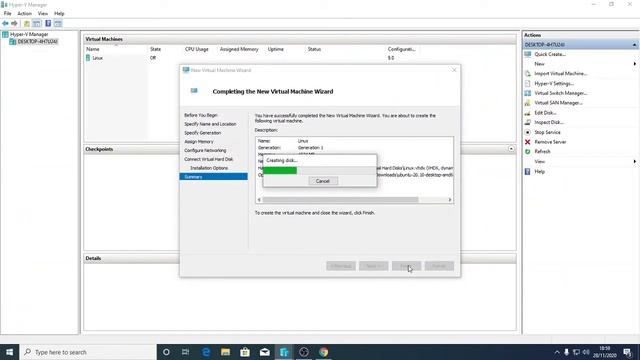This screenshot has width=640, height=360.
Task: Select Specify Name and Location wizard step
Action: click(210, 124)
